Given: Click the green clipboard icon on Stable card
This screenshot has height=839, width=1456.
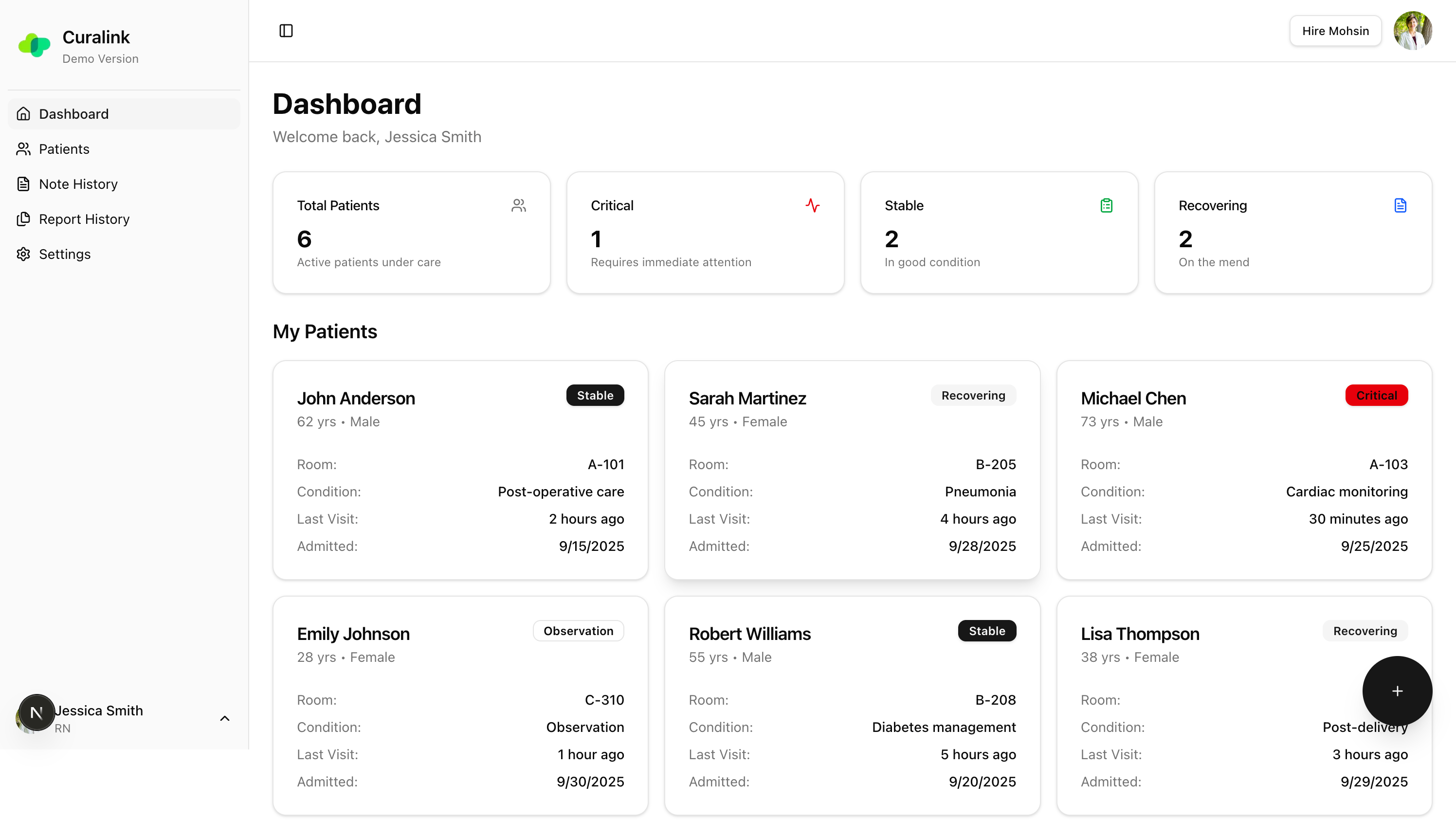Looking at the screenshot, I should (x=1106, y=205).
